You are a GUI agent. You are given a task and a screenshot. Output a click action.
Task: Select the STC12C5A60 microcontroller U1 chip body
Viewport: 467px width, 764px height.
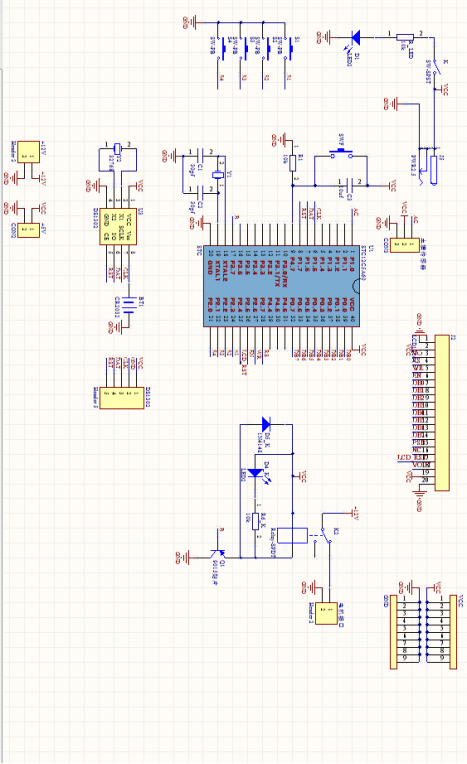pyautogui.click(x=281, y=286)
